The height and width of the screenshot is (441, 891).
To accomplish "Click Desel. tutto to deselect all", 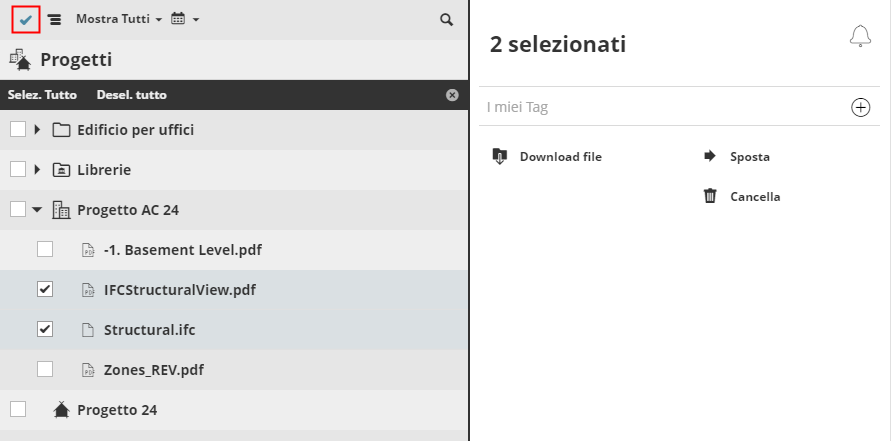I will point(132,95).
